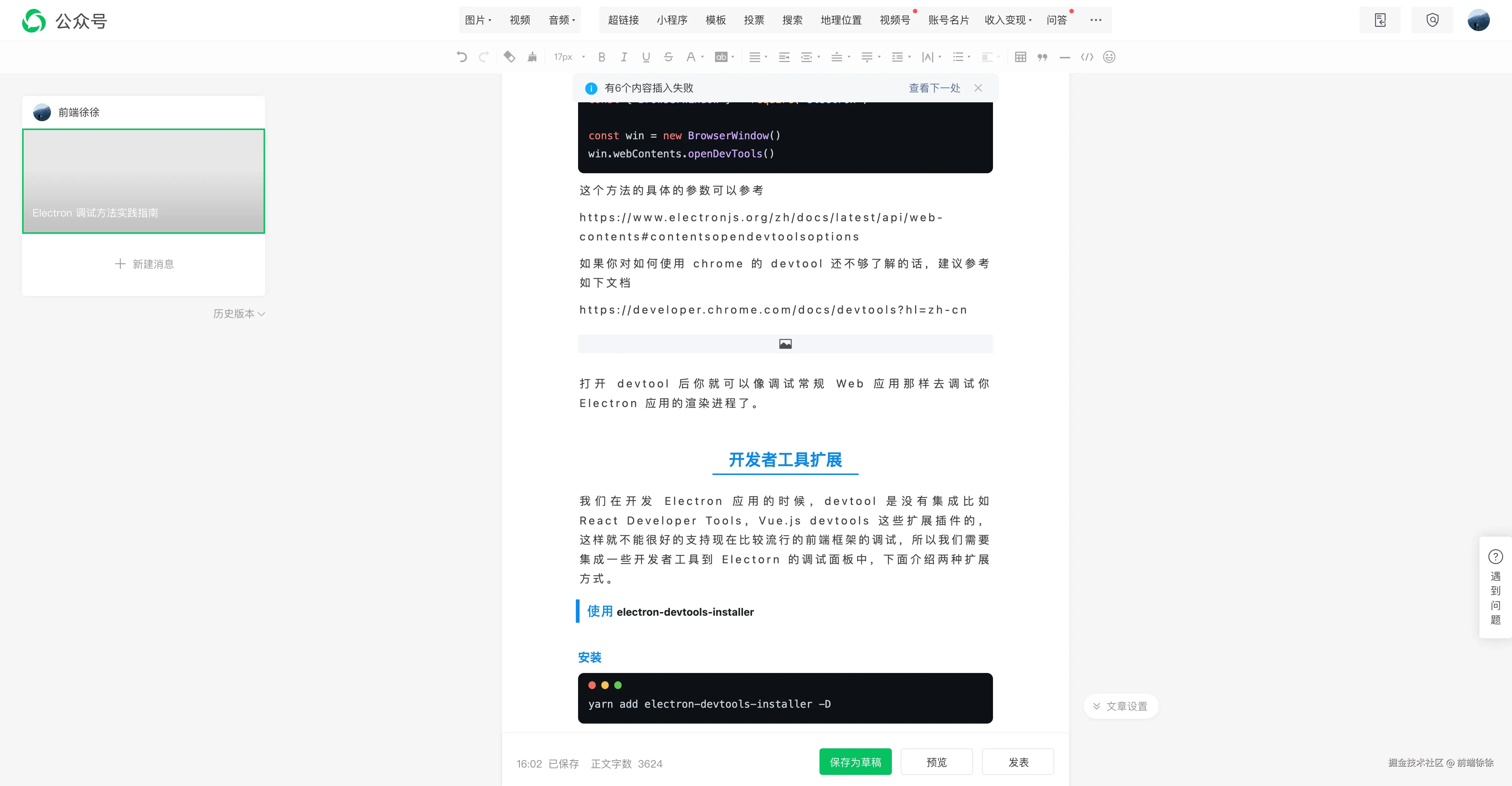1512x786 pixels.
Task: Open the 图片 insert dropdown
Action: 478,20
